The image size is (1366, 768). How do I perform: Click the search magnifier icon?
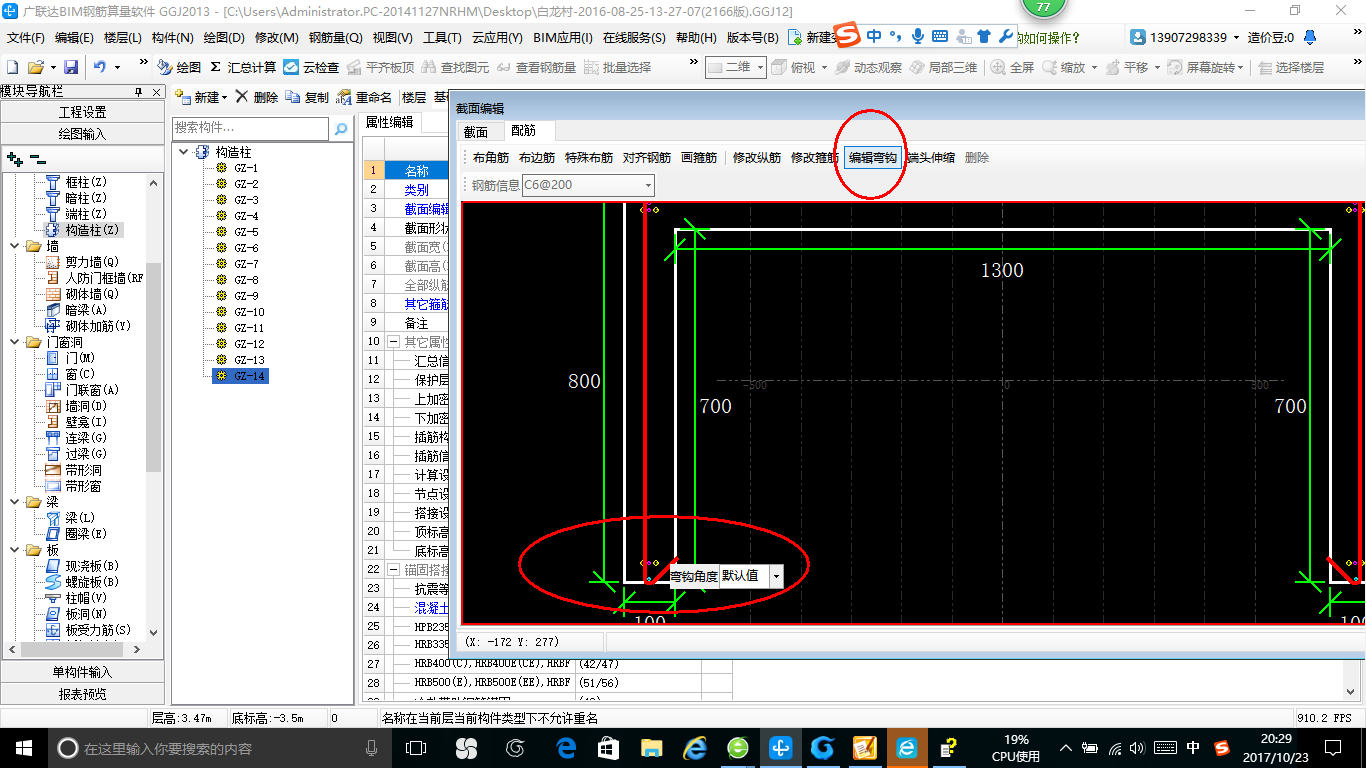click(341, 128)
